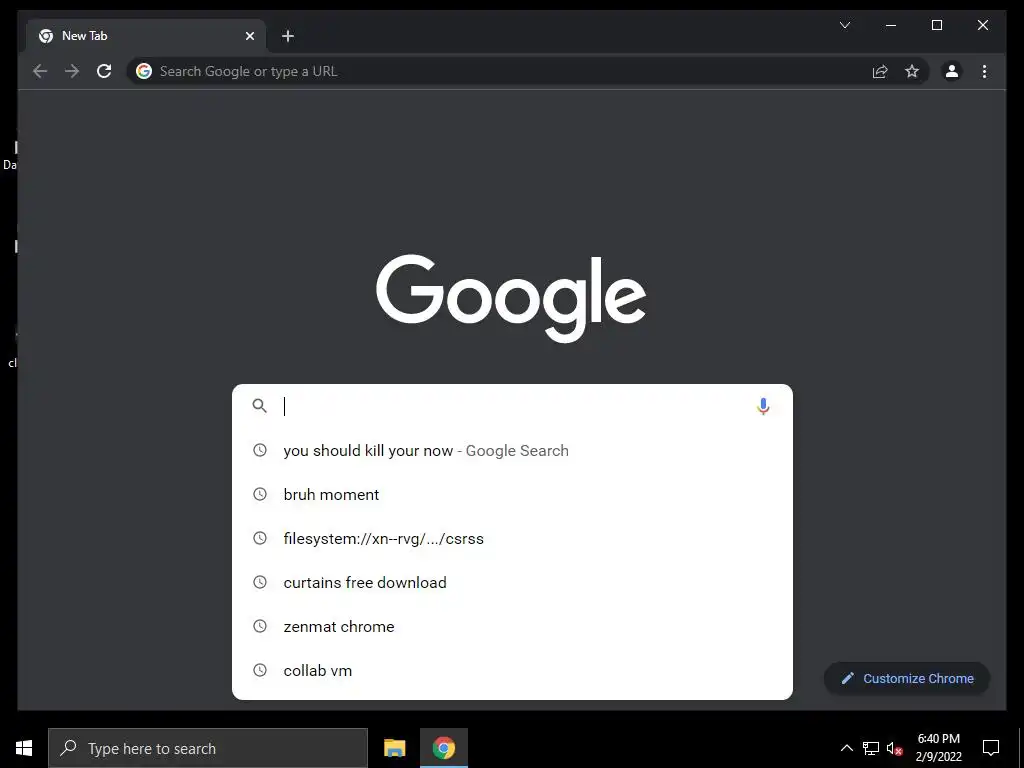
Task: Open the network status tray icon
Action: click(871, 748)
